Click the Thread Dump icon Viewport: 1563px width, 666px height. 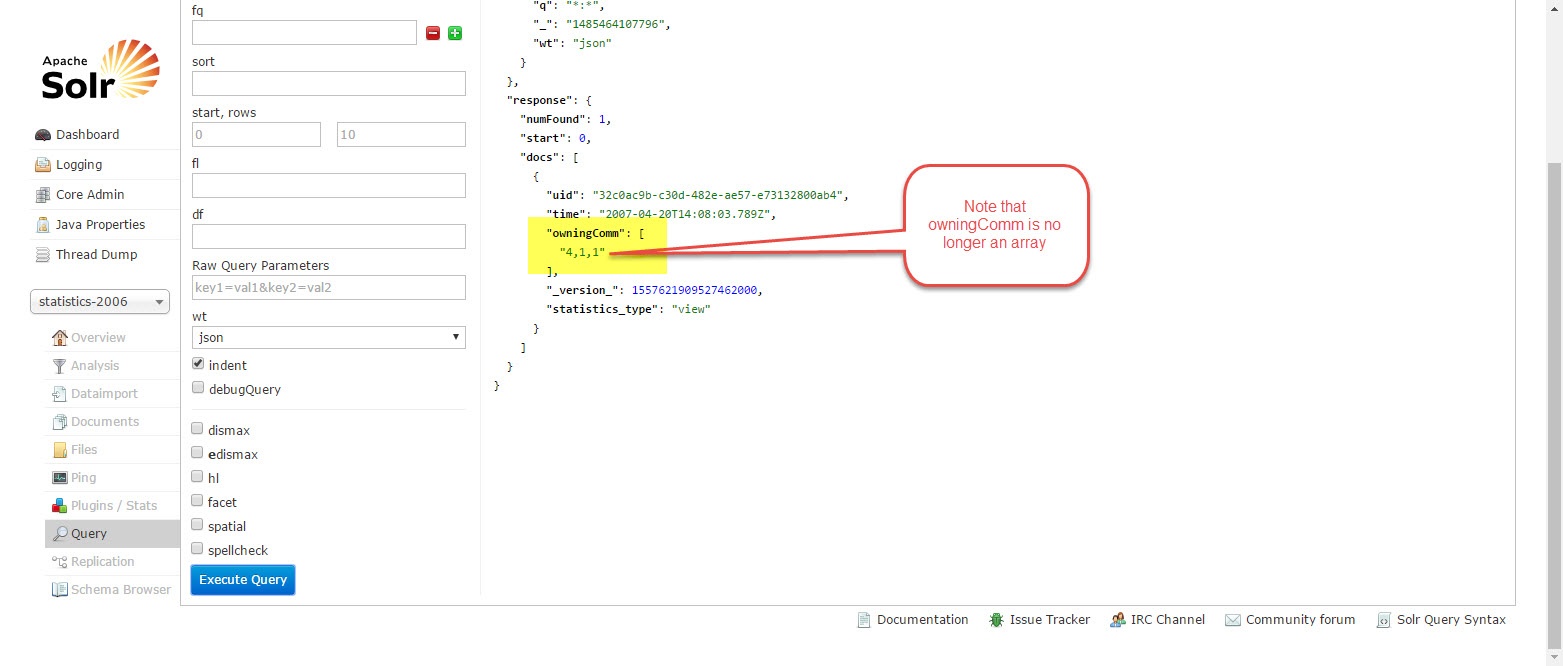(42, 255)
